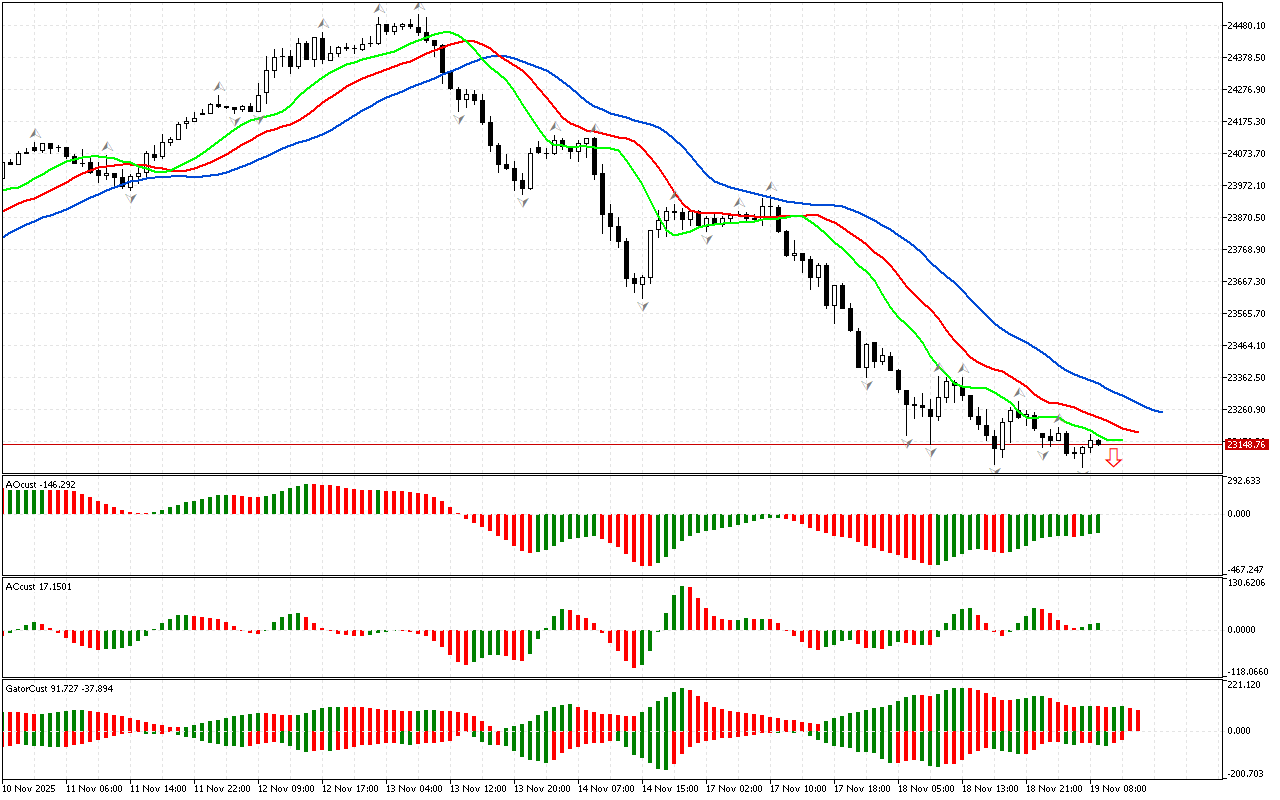This screenshot has width=1280, height=800.
Task: Select the AOcust indicator label
Action: (x=40, y=484)
